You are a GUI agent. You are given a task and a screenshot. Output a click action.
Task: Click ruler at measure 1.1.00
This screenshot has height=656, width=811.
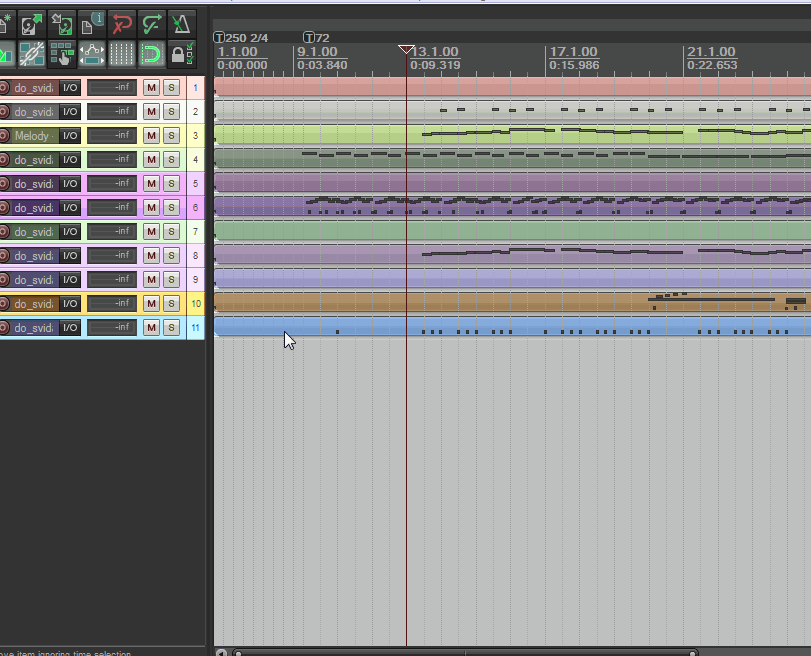pyautogui.click(x=237, y=52)
